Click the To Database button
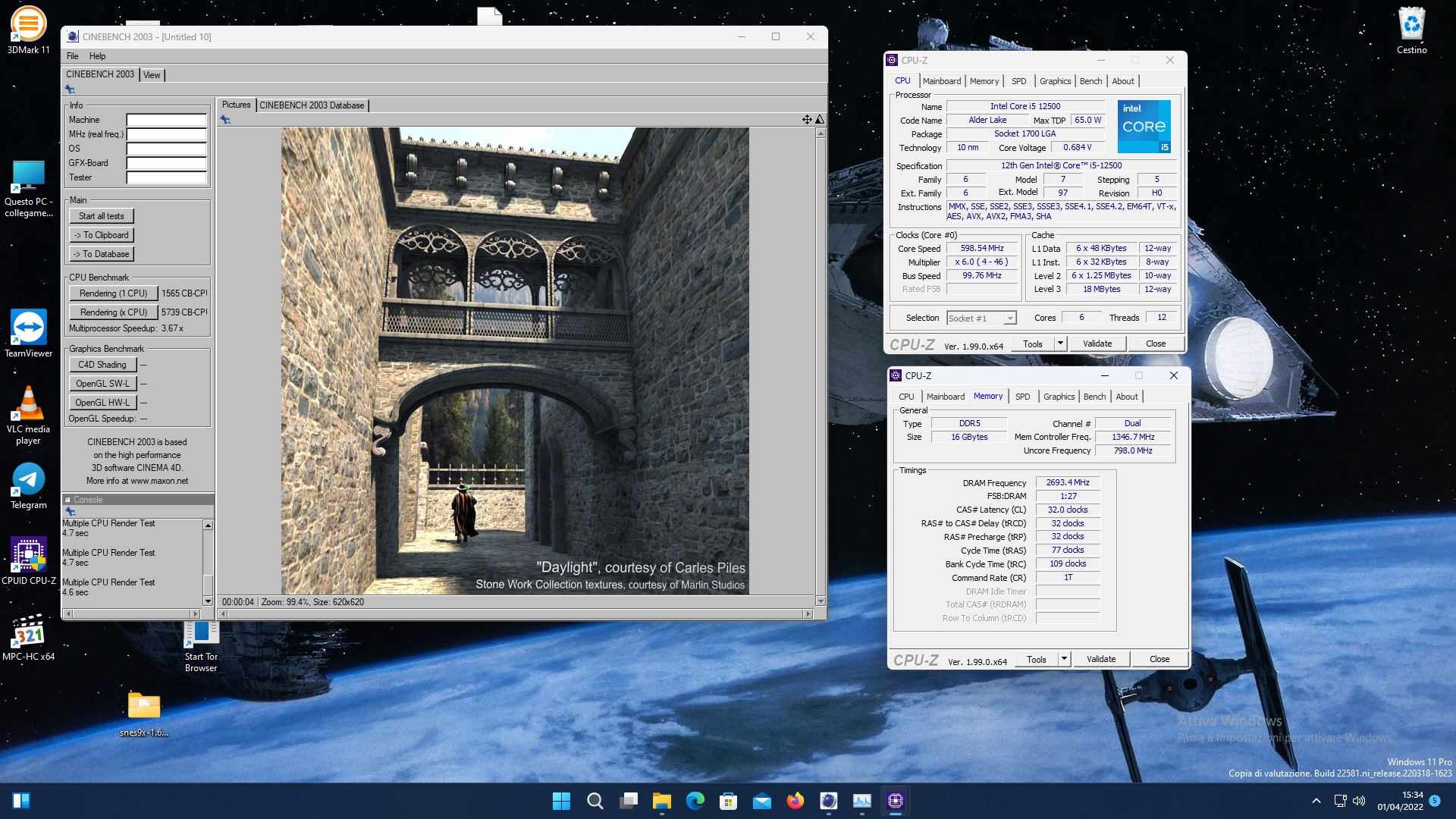Image resolution: width=1456 pixels, height=819 pixels. pyautogui.click(x=102, y=254)
